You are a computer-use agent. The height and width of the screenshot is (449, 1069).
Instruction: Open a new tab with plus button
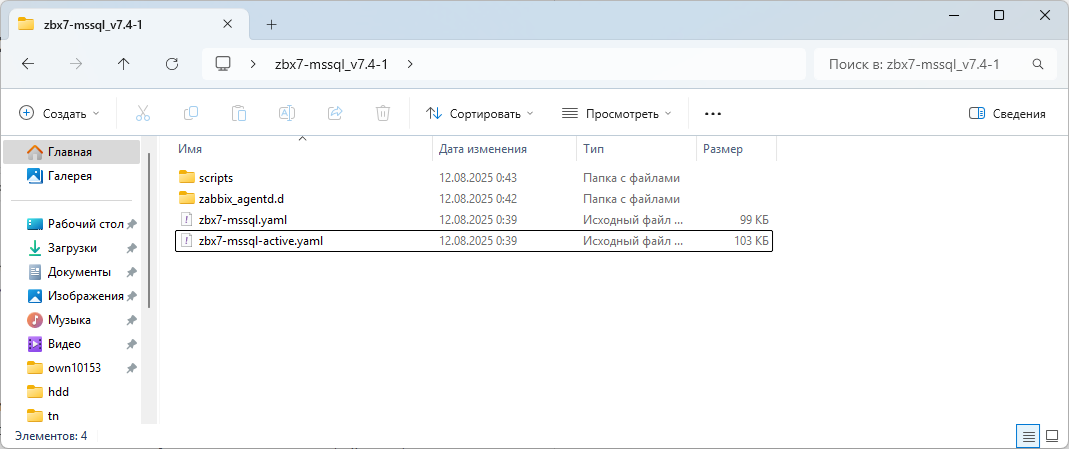271,25
